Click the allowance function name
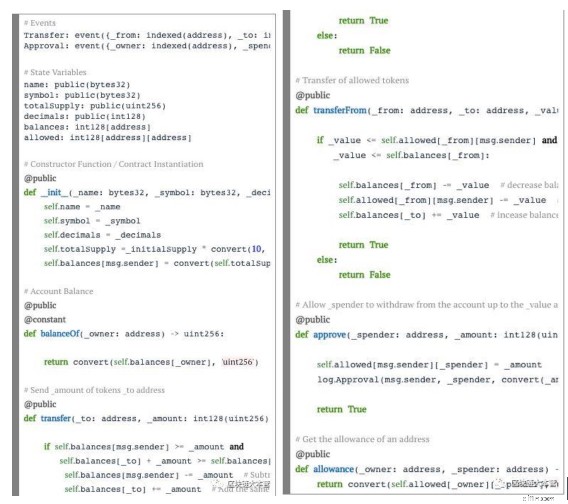 [x=333, y=469]
